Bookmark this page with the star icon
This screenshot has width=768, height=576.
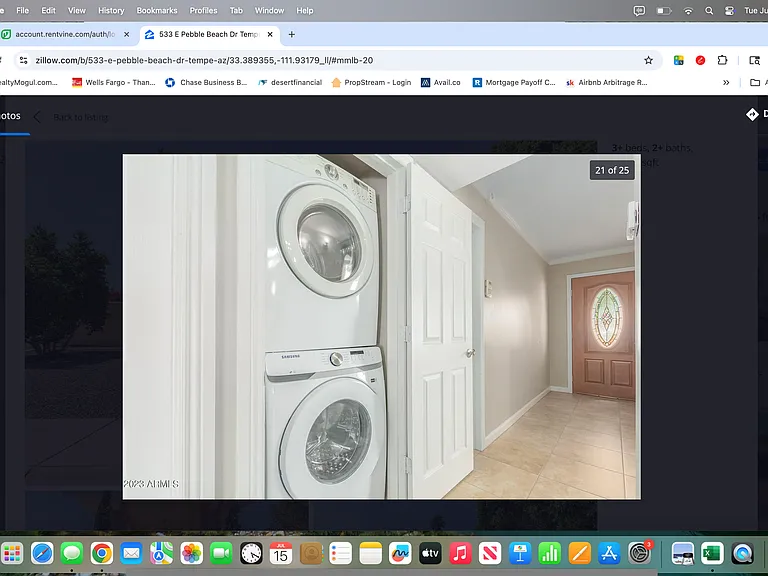648,60
